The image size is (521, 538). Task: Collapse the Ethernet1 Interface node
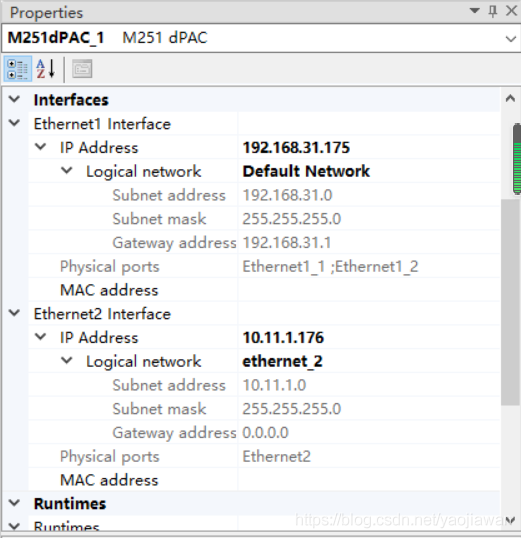click(15, 123)
